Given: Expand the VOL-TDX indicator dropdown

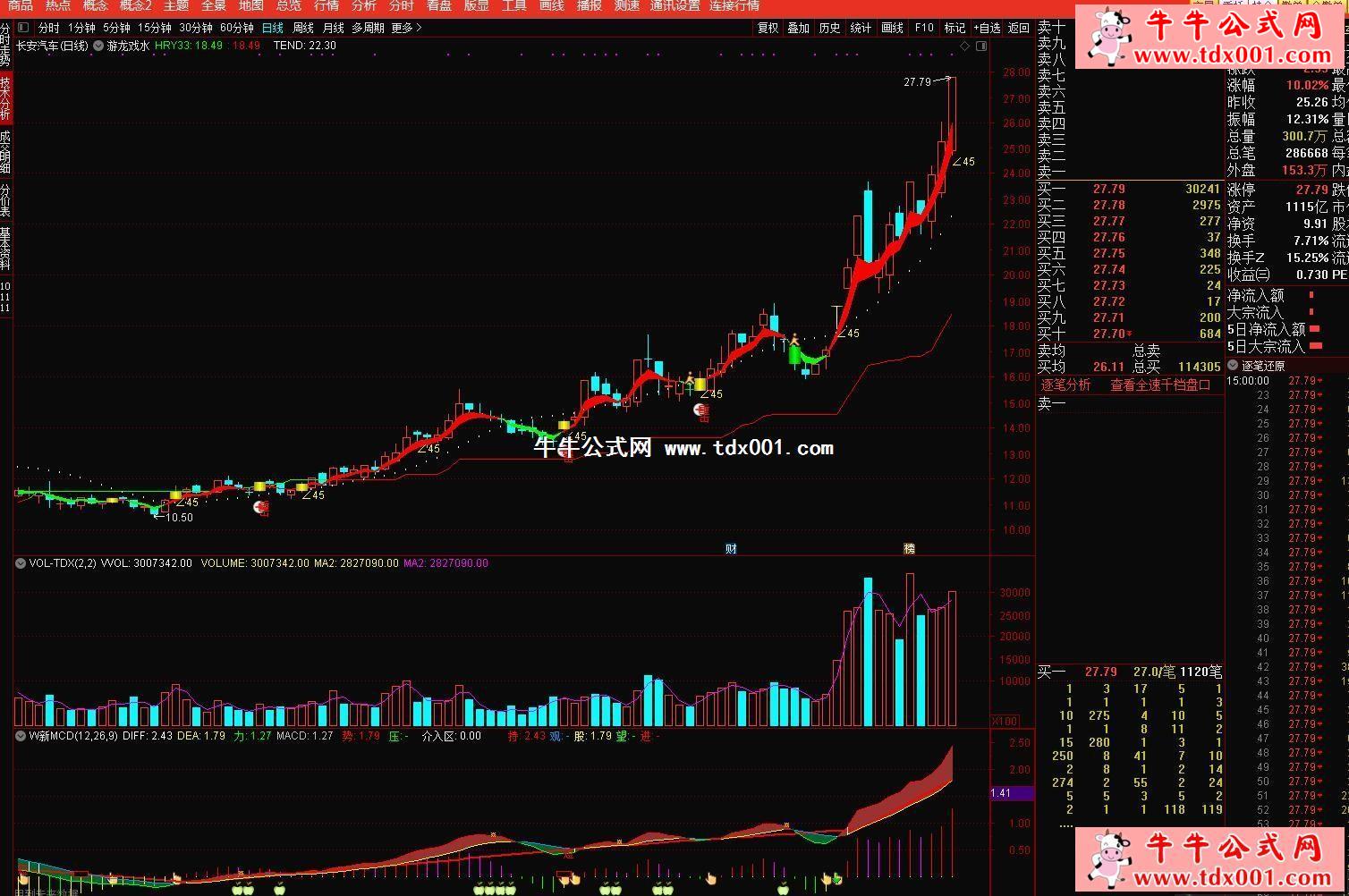Looking at the screenshot, I should (x=20, y=563).
